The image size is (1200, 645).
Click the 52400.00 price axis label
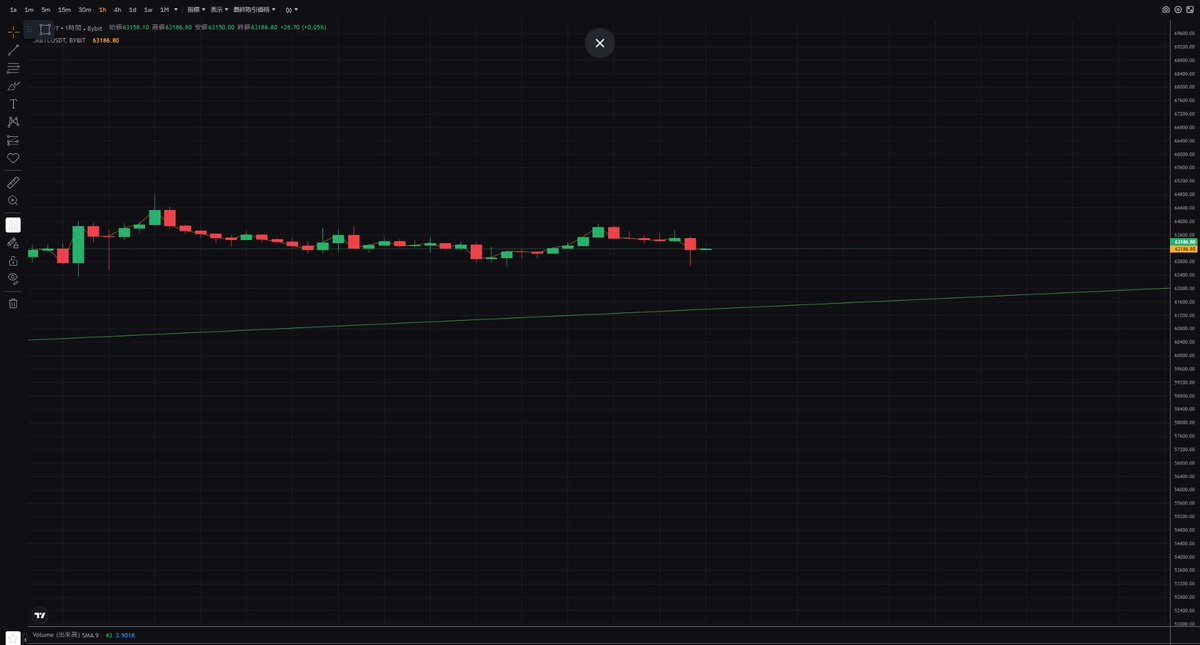1185,610
